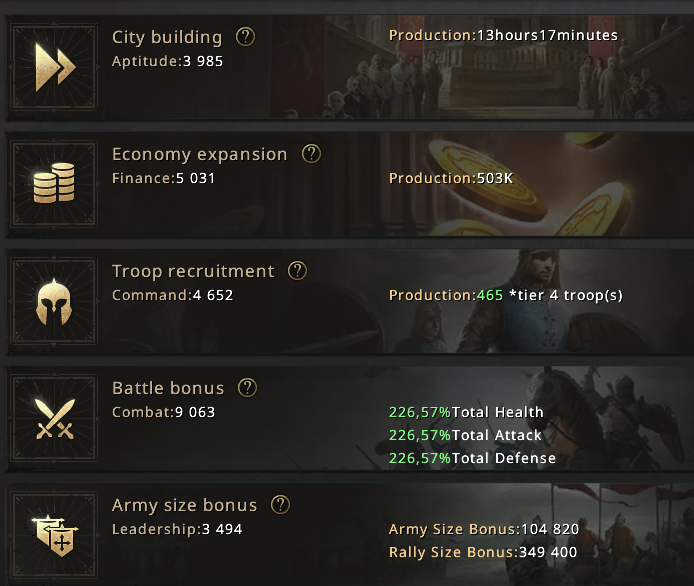
Task: Click the City building fast-forward arrows icon
Action: tap(54, 67)
